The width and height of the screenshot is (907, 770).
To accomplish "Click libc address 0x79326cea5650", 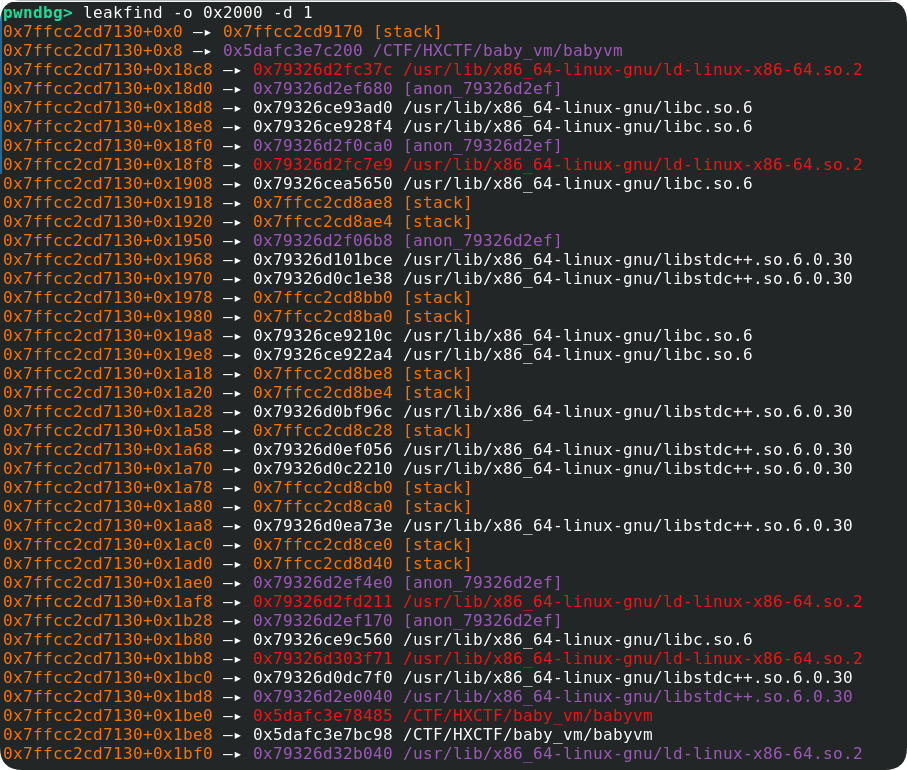I will [323, 183].
